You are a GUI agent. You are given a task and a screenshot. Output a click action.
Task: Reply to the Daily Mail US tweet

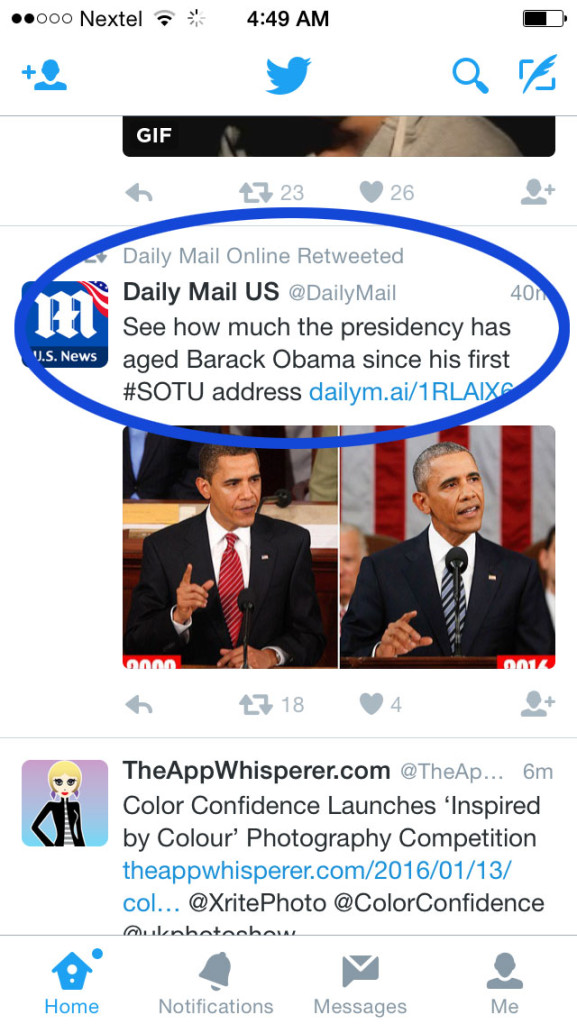click(138, 704)
